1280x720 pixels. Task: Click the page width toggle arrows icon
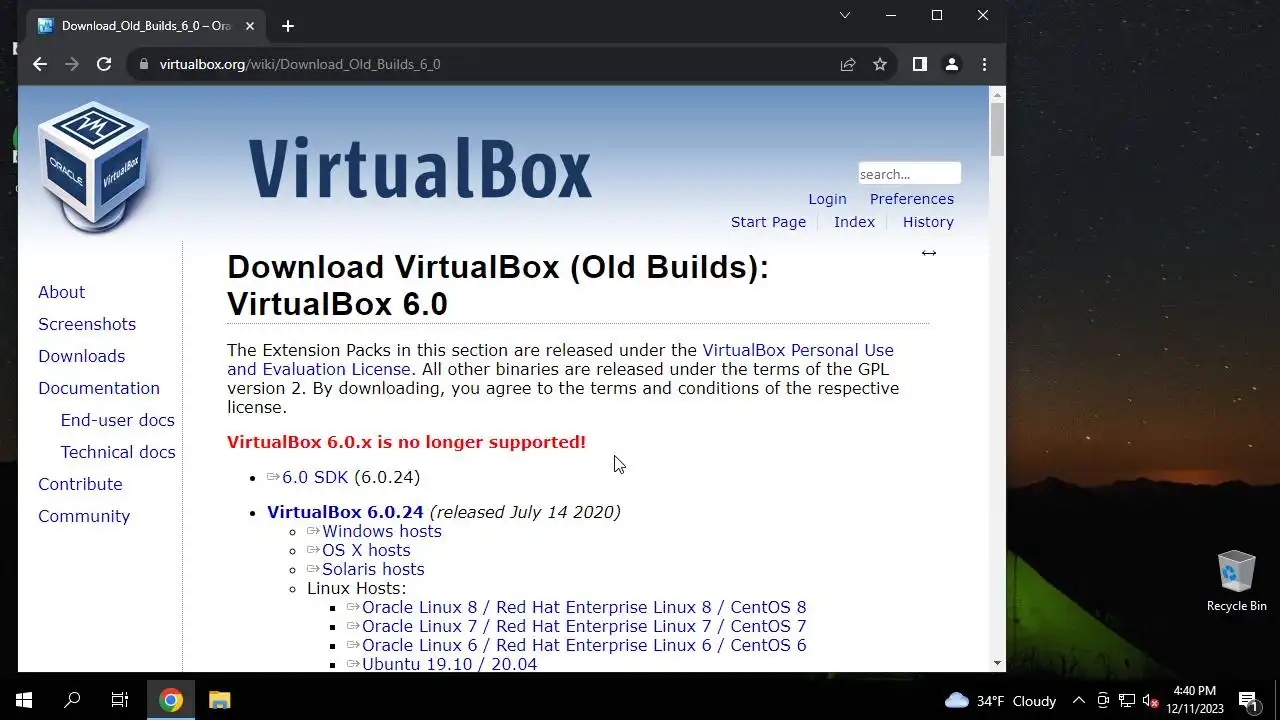click(929, 253)
